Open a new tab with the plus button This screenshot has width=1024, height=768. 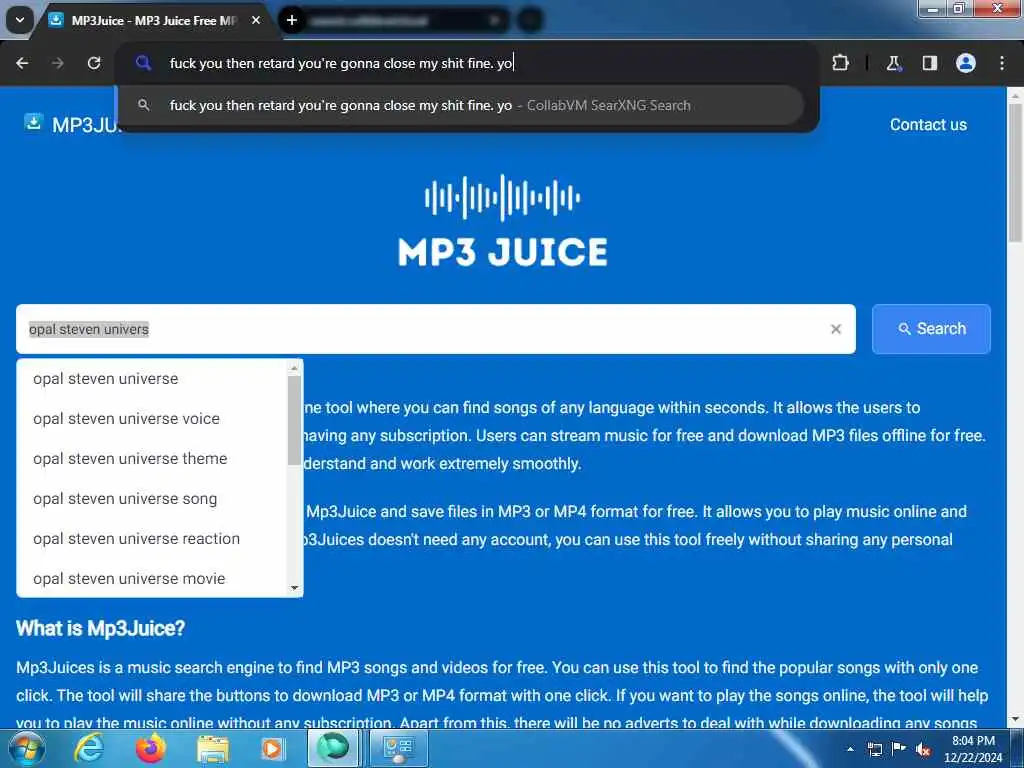[x=292, y=20]
